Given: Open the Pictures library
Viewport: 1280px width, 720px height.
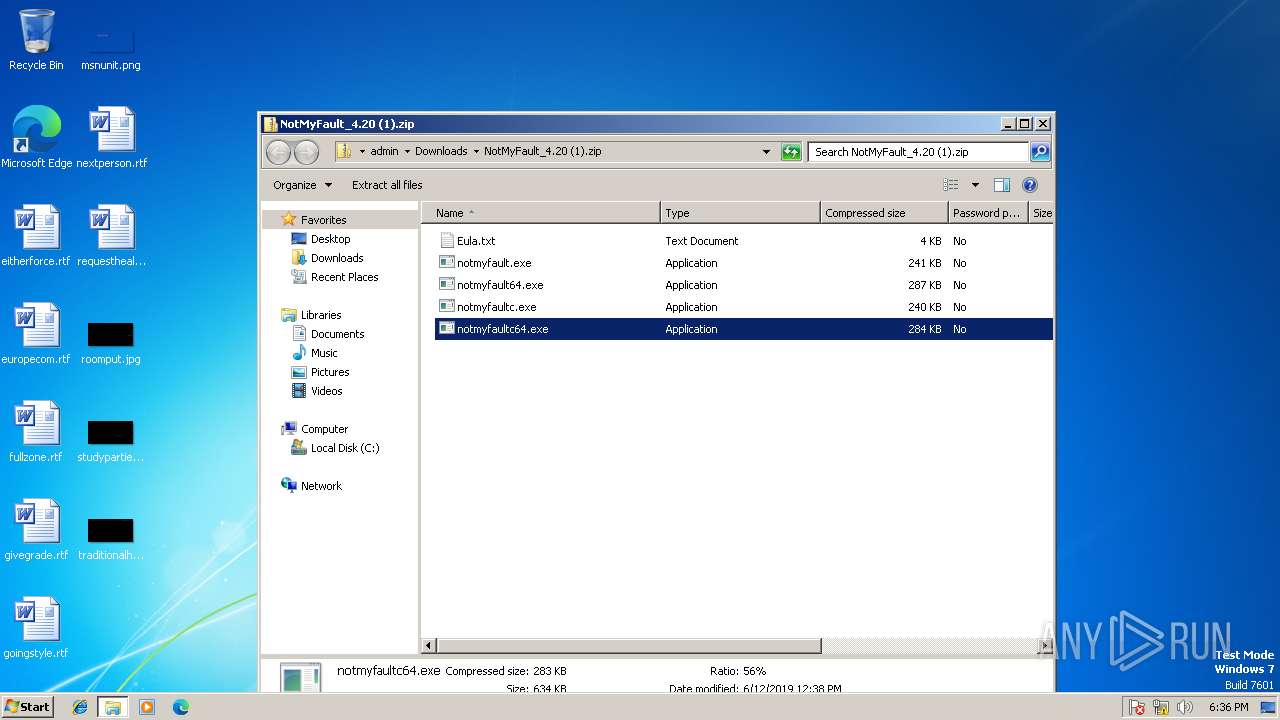Looking at the screenshot, I should coord(330,372).
